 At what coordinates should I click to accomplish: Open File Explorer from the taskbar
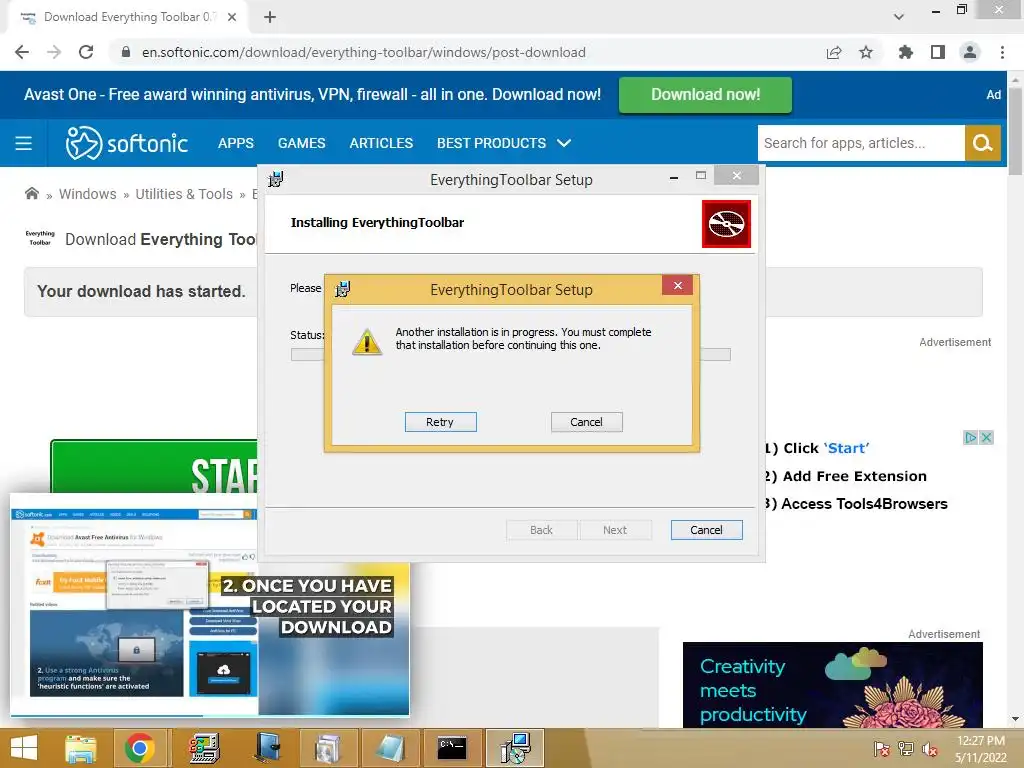click(81, 748)
